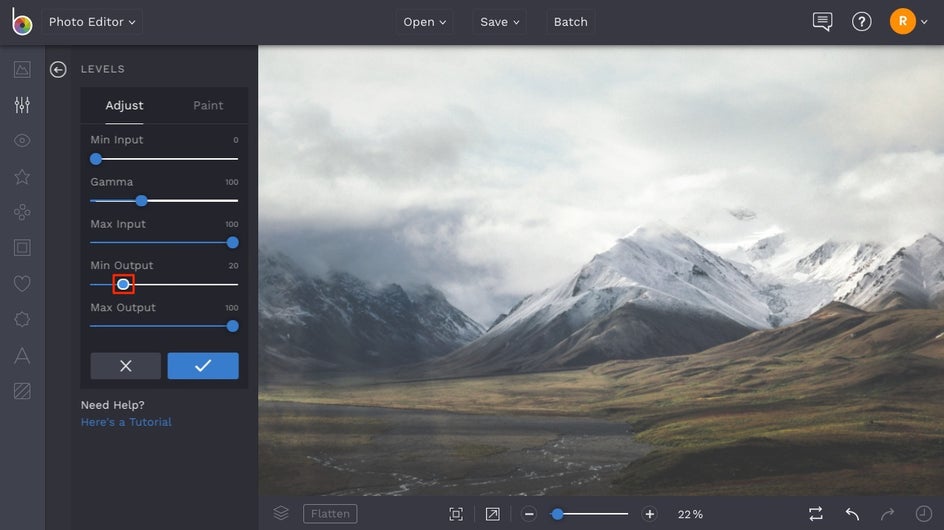Open the Artsy flower icon
This screenshot has width=944, height=530.
[22, 212]
